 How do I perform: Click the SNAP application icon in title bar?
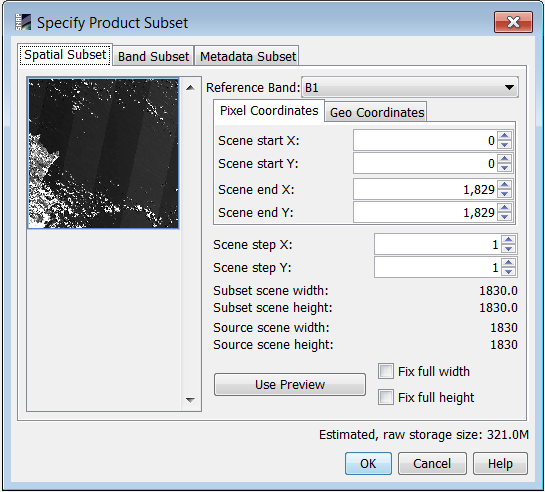[23, 22]
